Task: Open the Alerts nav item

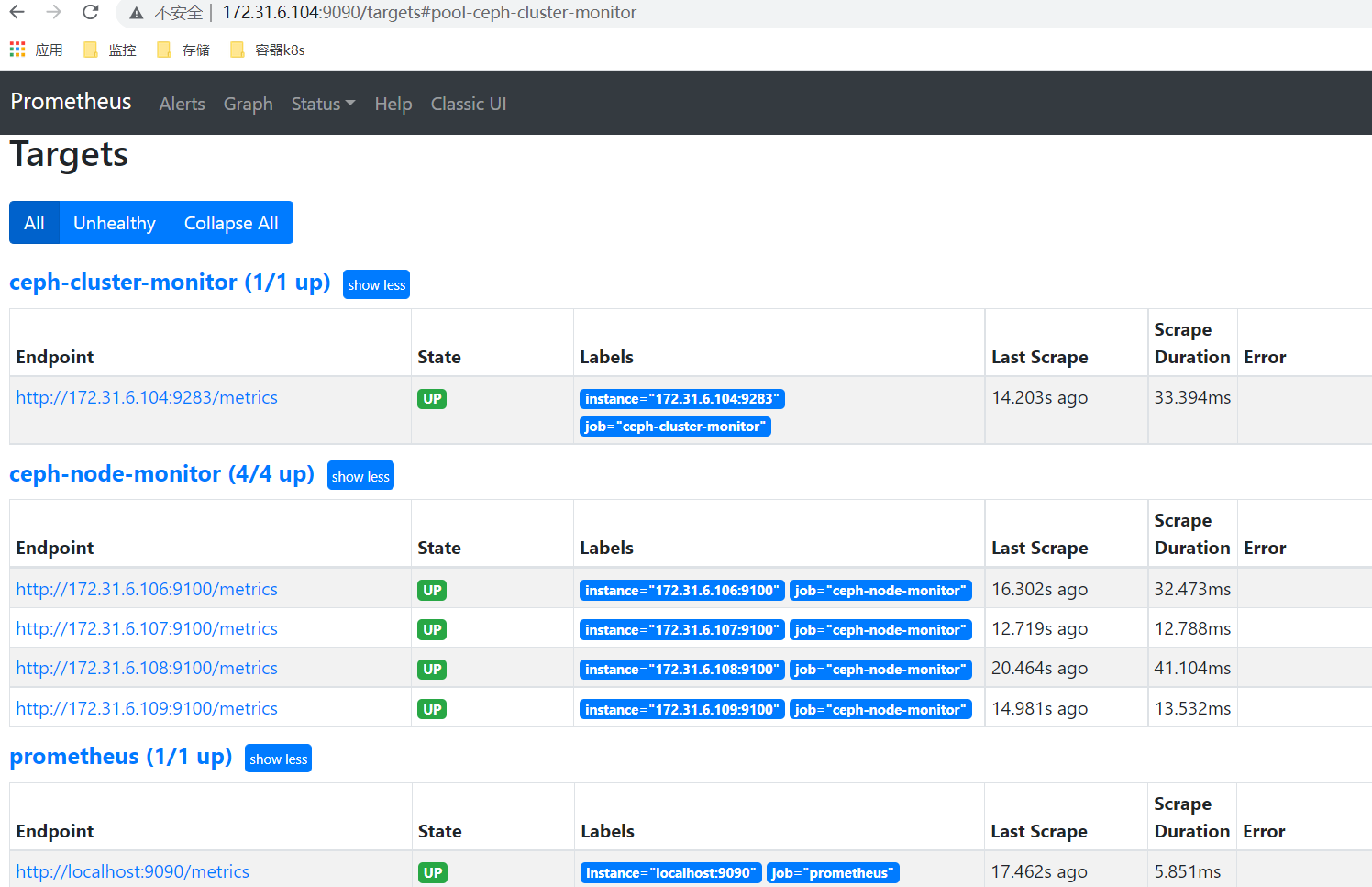Action: 182,104
